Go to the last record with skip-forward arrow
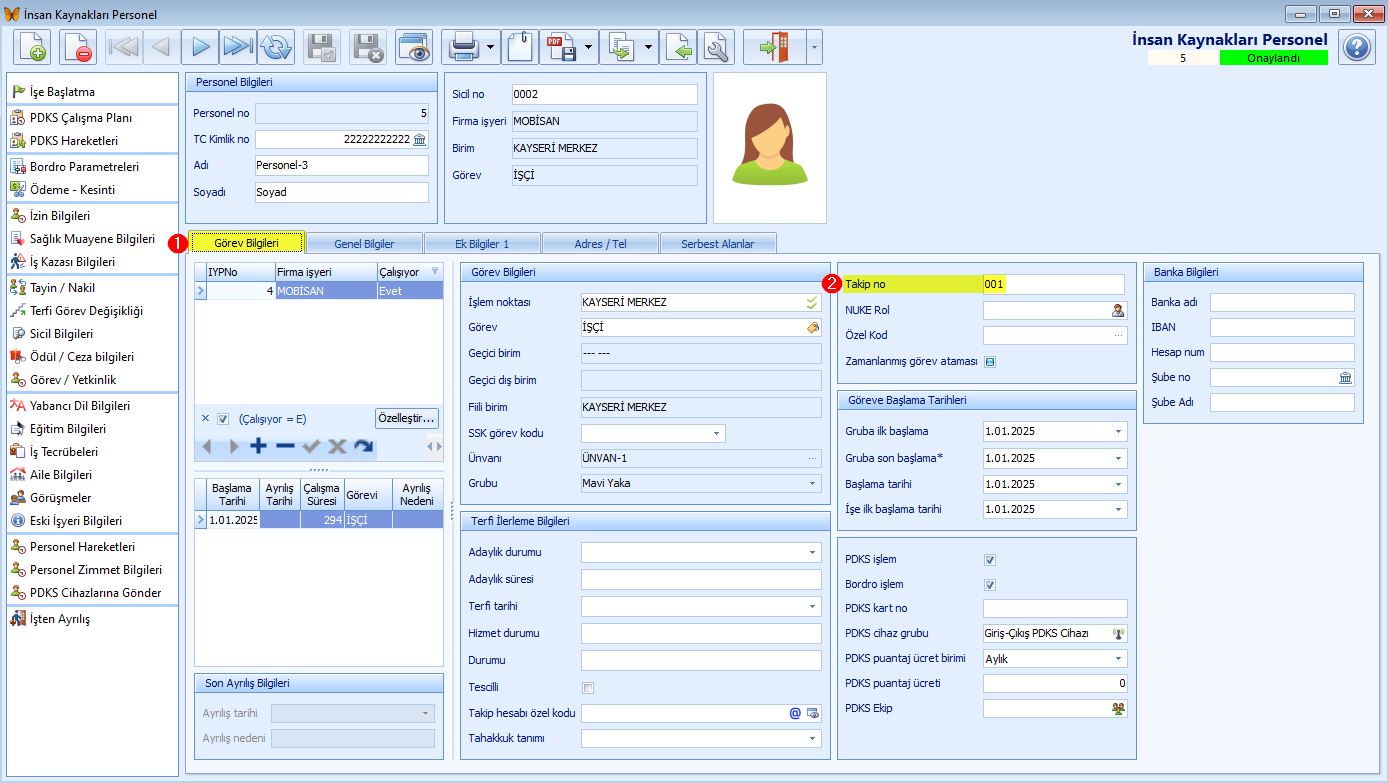This screenshot has height=783, width=1388. (x=238, y=47)
